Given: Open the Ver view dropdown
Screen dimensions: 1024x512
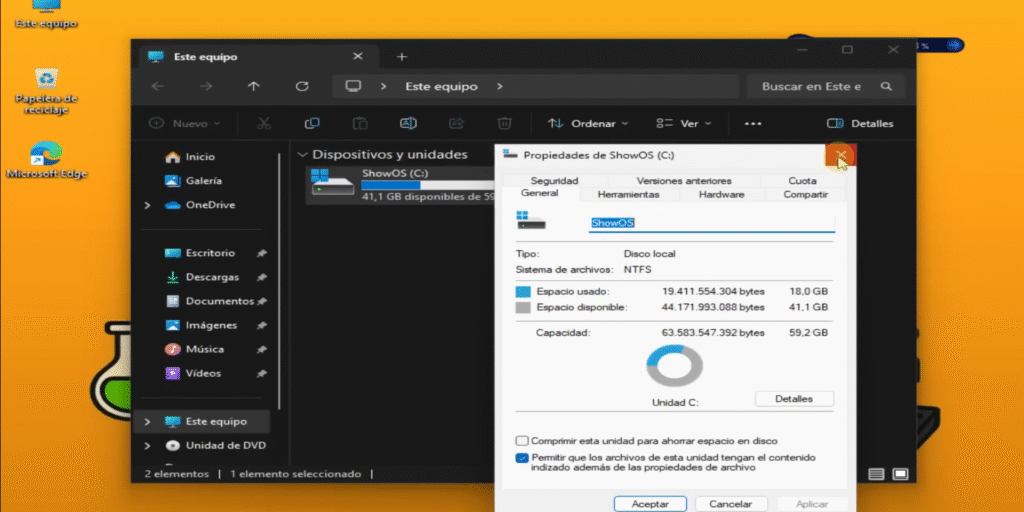Looking at the screenshot, I should tap(684, 124).
